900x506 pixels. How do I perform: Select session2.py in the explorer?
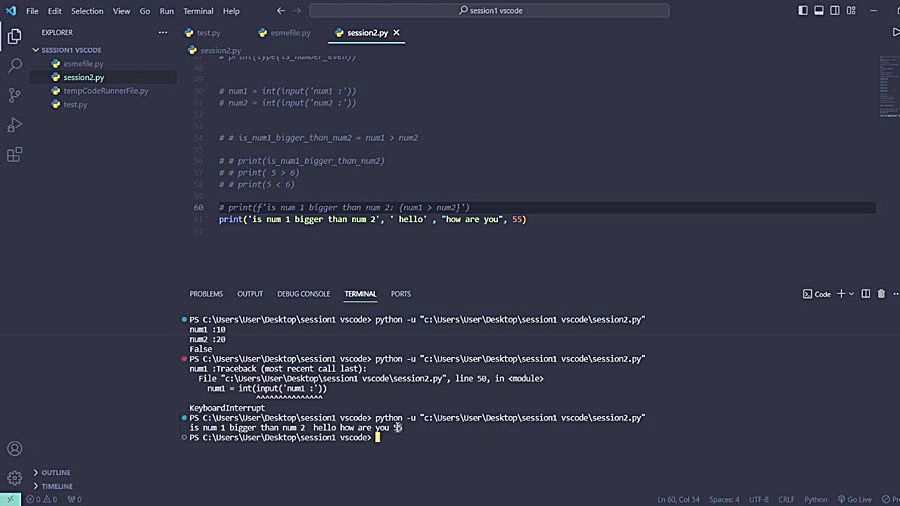point(84,77)
